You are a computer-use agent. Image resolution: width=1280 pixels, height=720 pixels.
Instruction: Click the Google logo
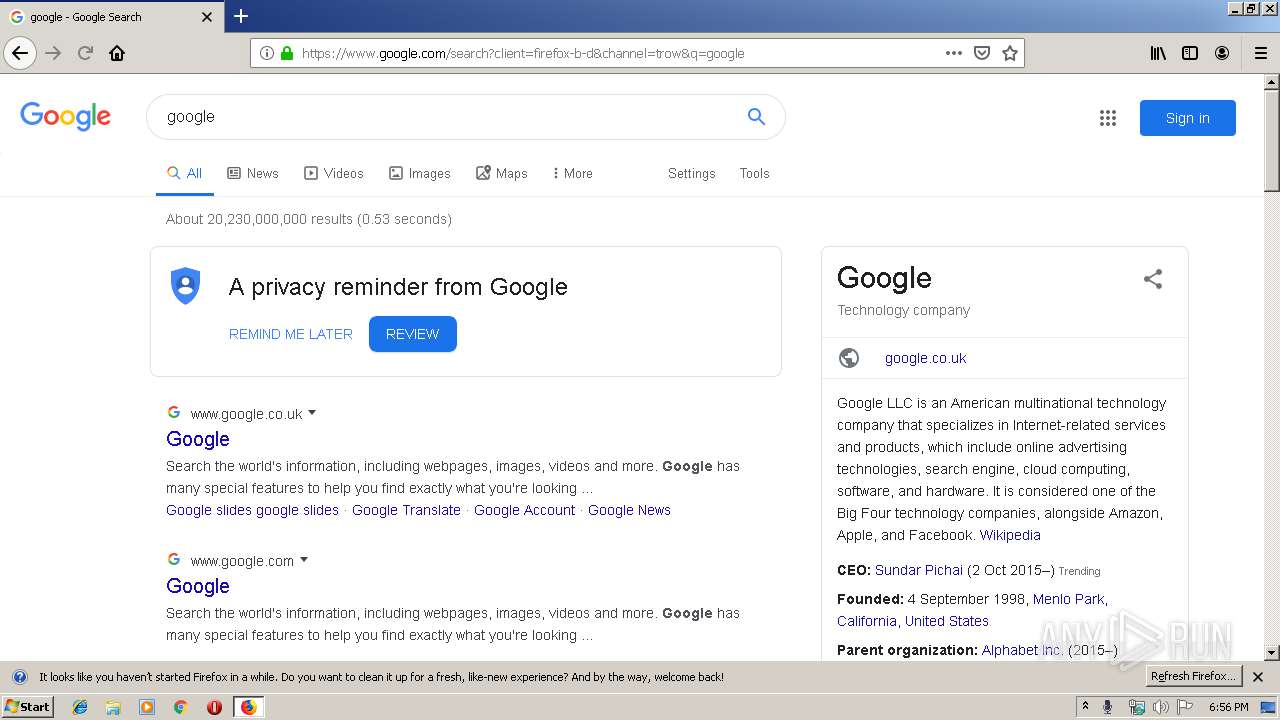coord(66,117)
